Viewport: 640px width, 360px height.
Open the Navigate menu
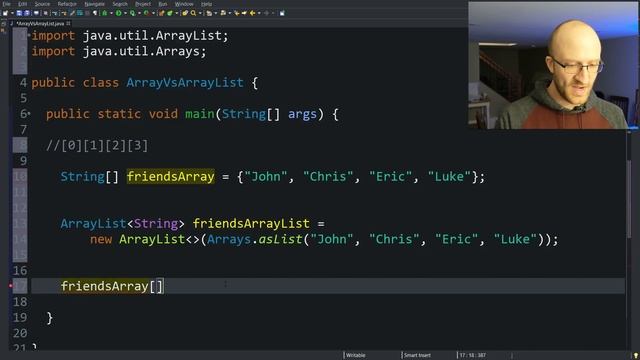[94, 4]
